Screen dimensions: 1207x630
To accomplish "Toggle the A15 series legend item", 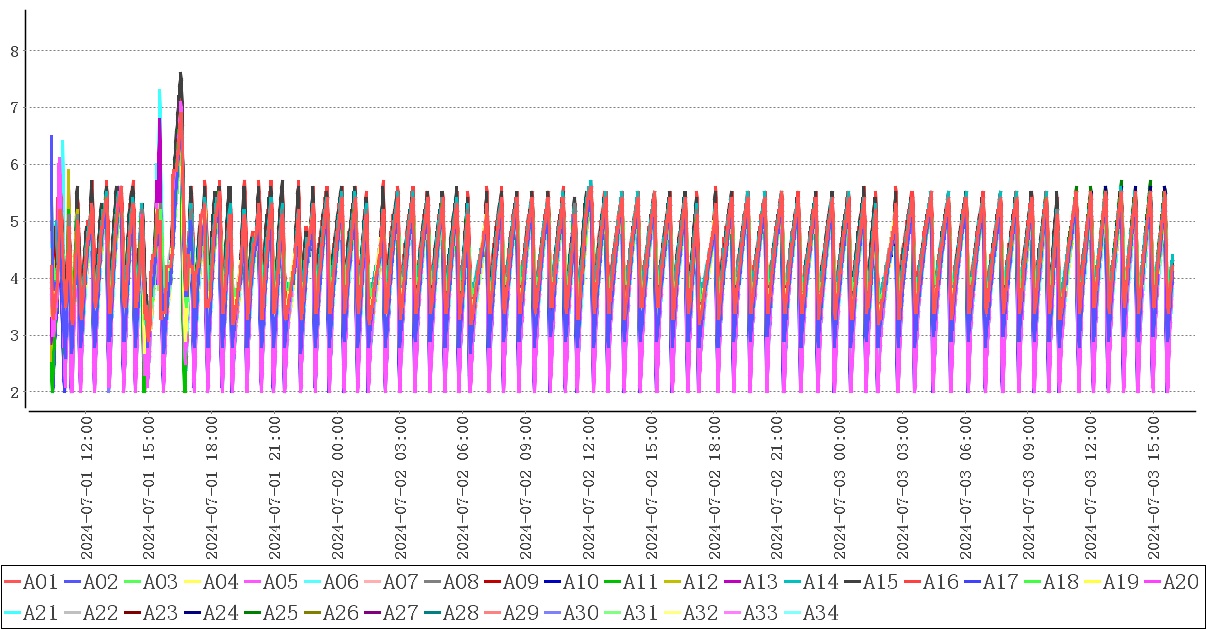I will (880, 582).
